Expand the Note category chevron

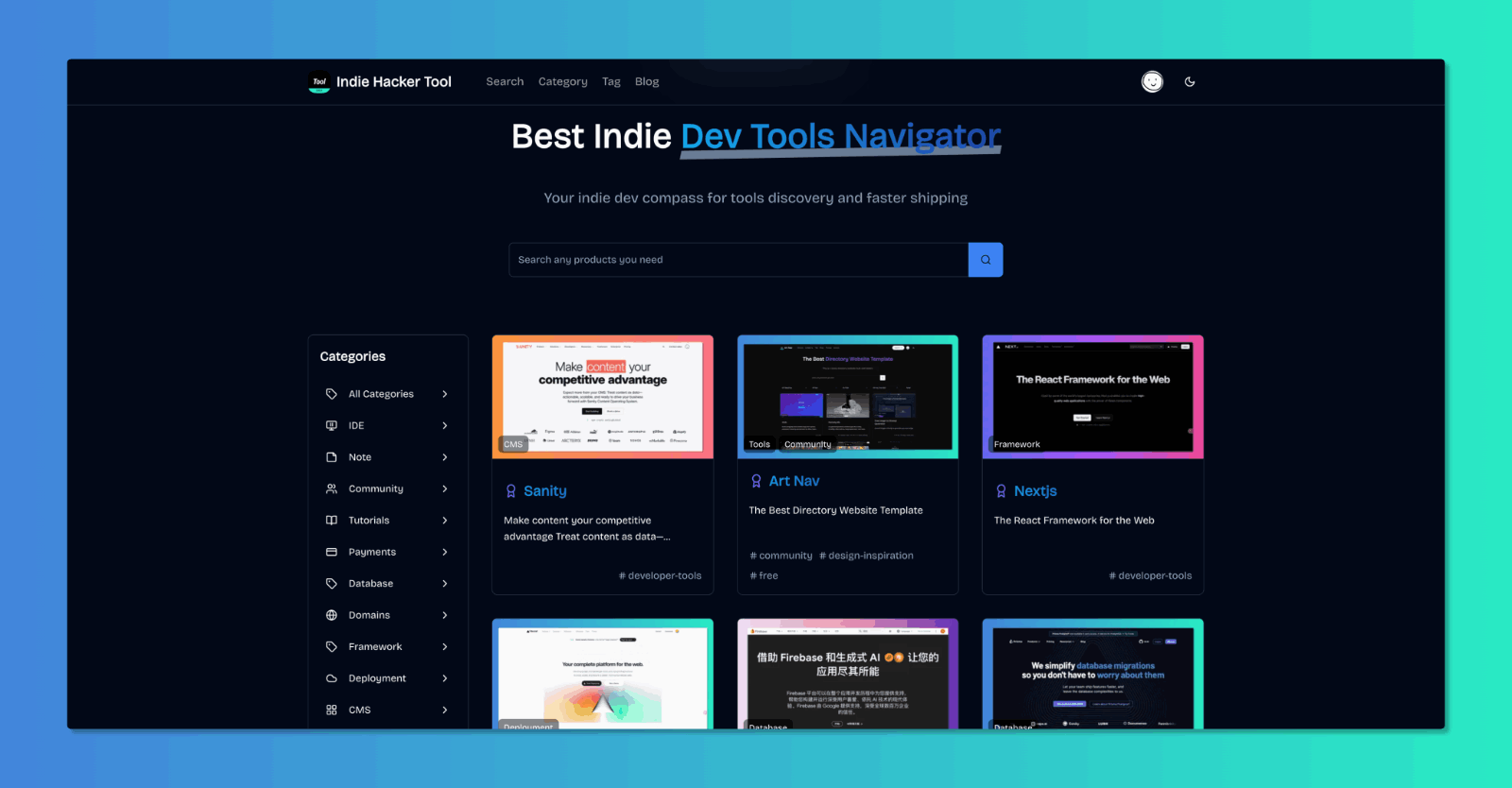[445, 457]
